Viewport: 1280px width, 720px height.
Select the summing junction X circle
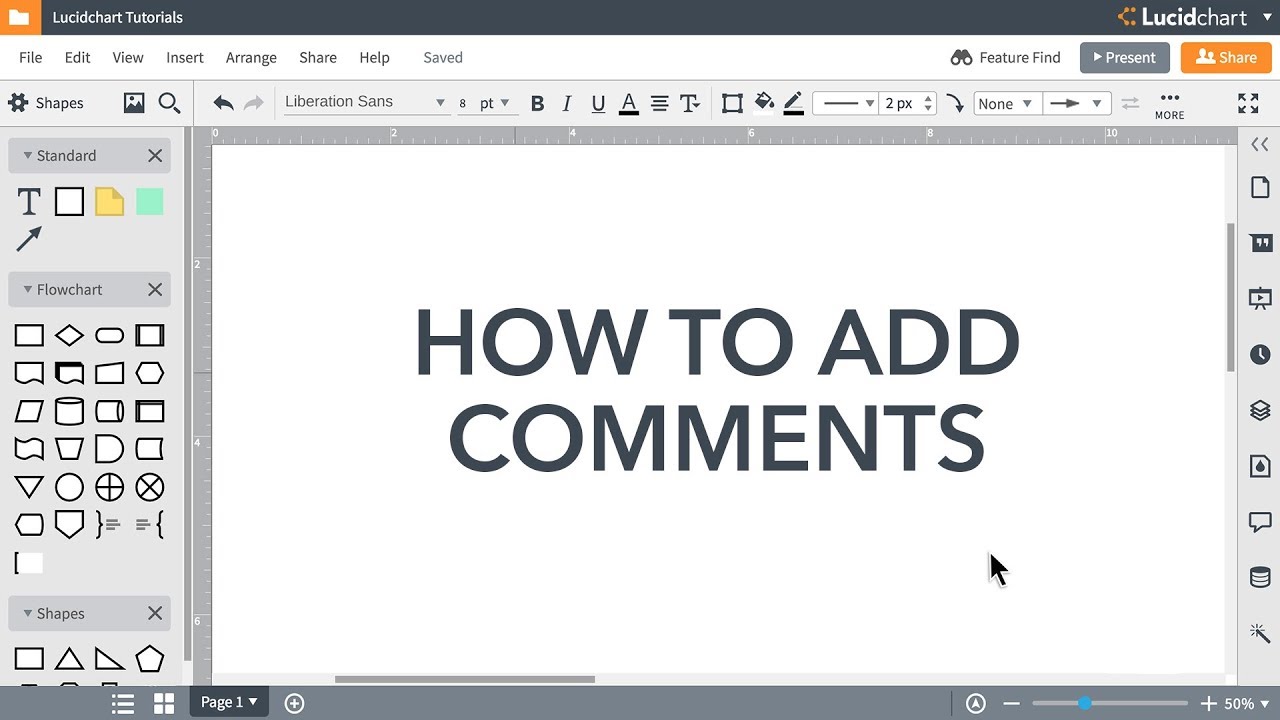[149, 487]
